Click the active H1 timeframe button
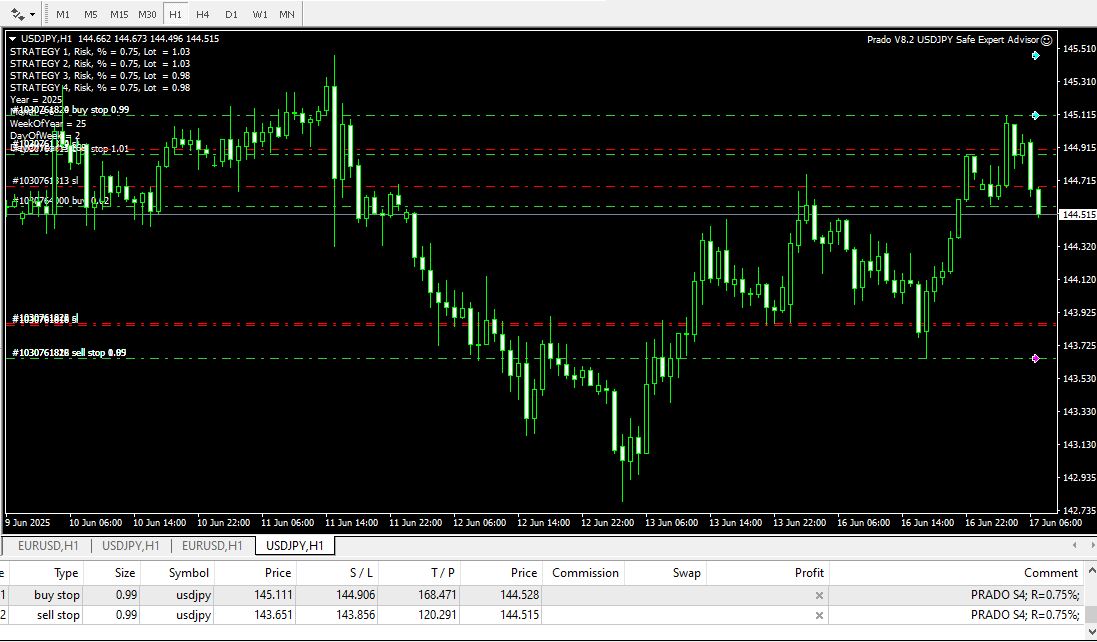1097x642 pixels. 176,14
